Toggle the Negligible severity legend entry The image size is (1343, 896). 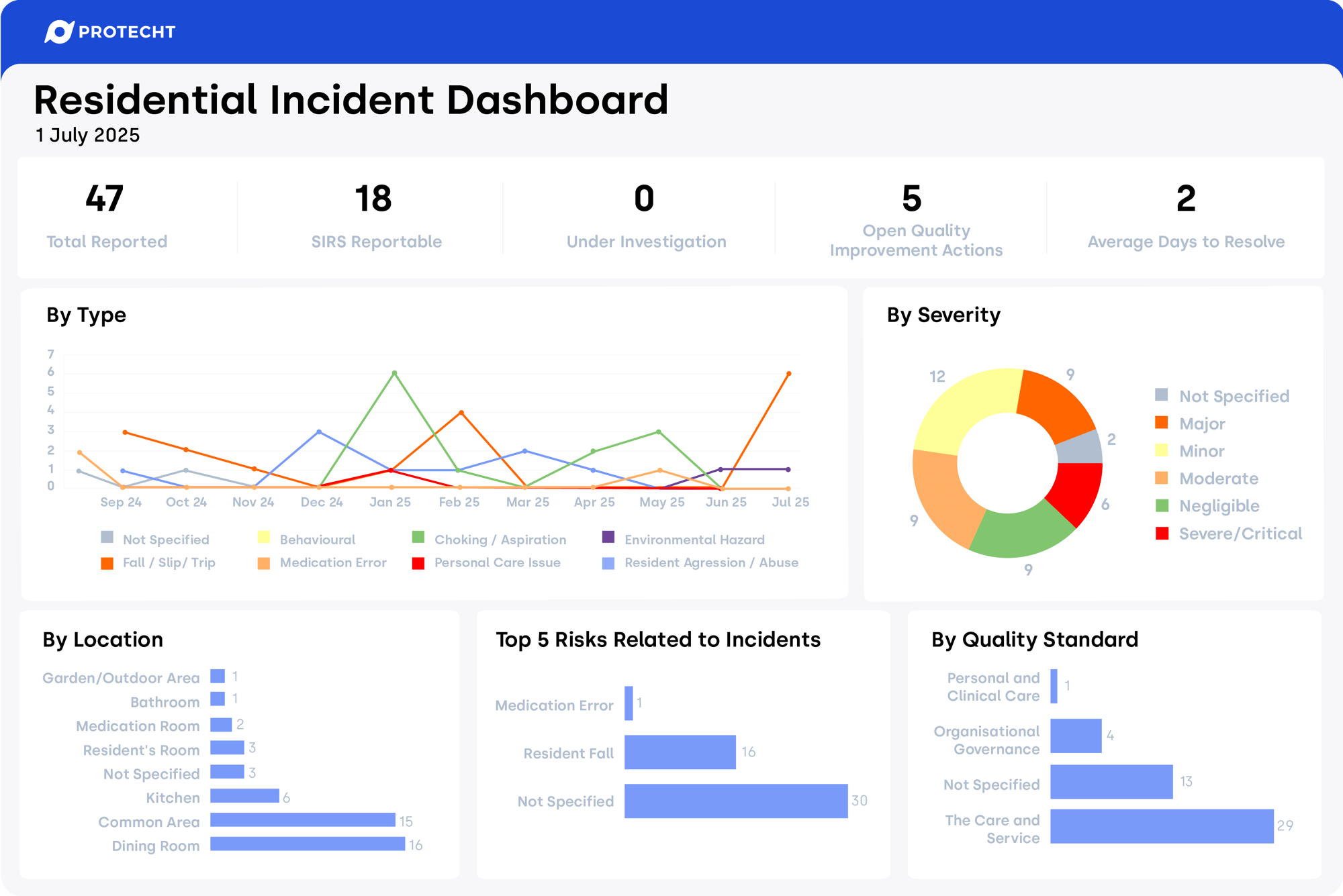1218,506
